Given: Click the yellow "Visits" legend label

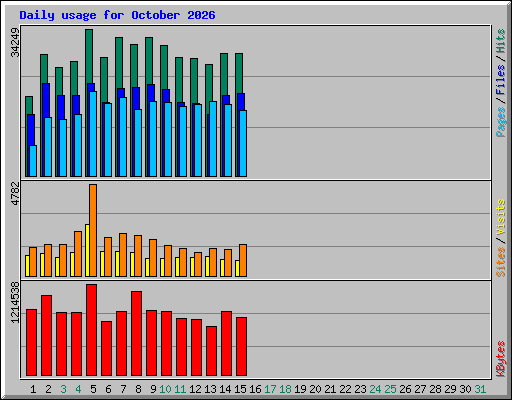Looking at the screenshot, I should tap(501, 218).
